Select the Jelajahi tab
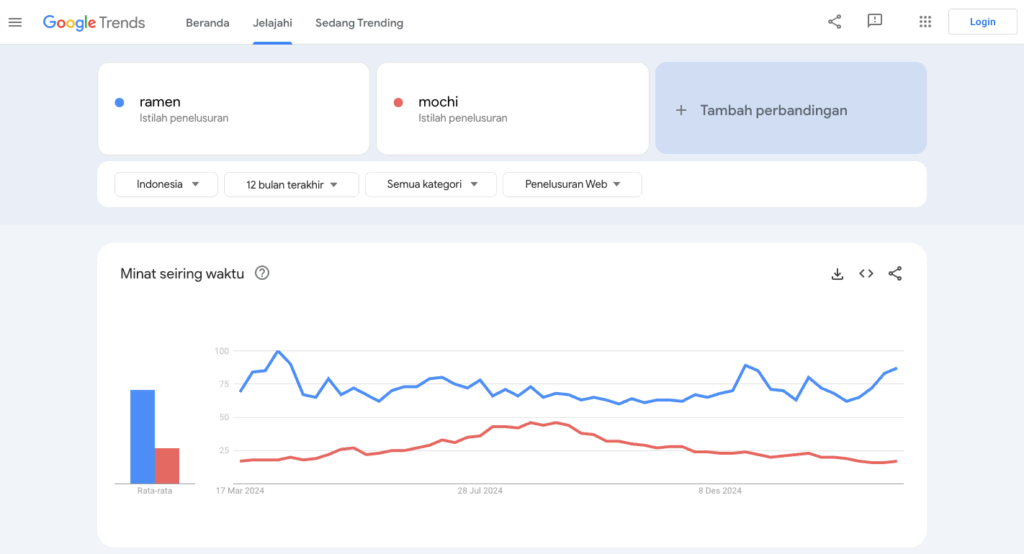This screenshot has width=1024, height=554. [x=272, y=22]
